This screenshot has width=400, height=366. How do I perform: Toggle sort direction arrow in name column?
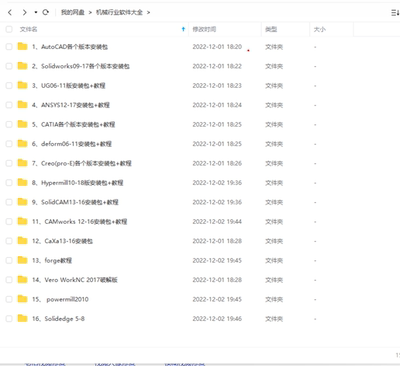(x=183, y=29)
